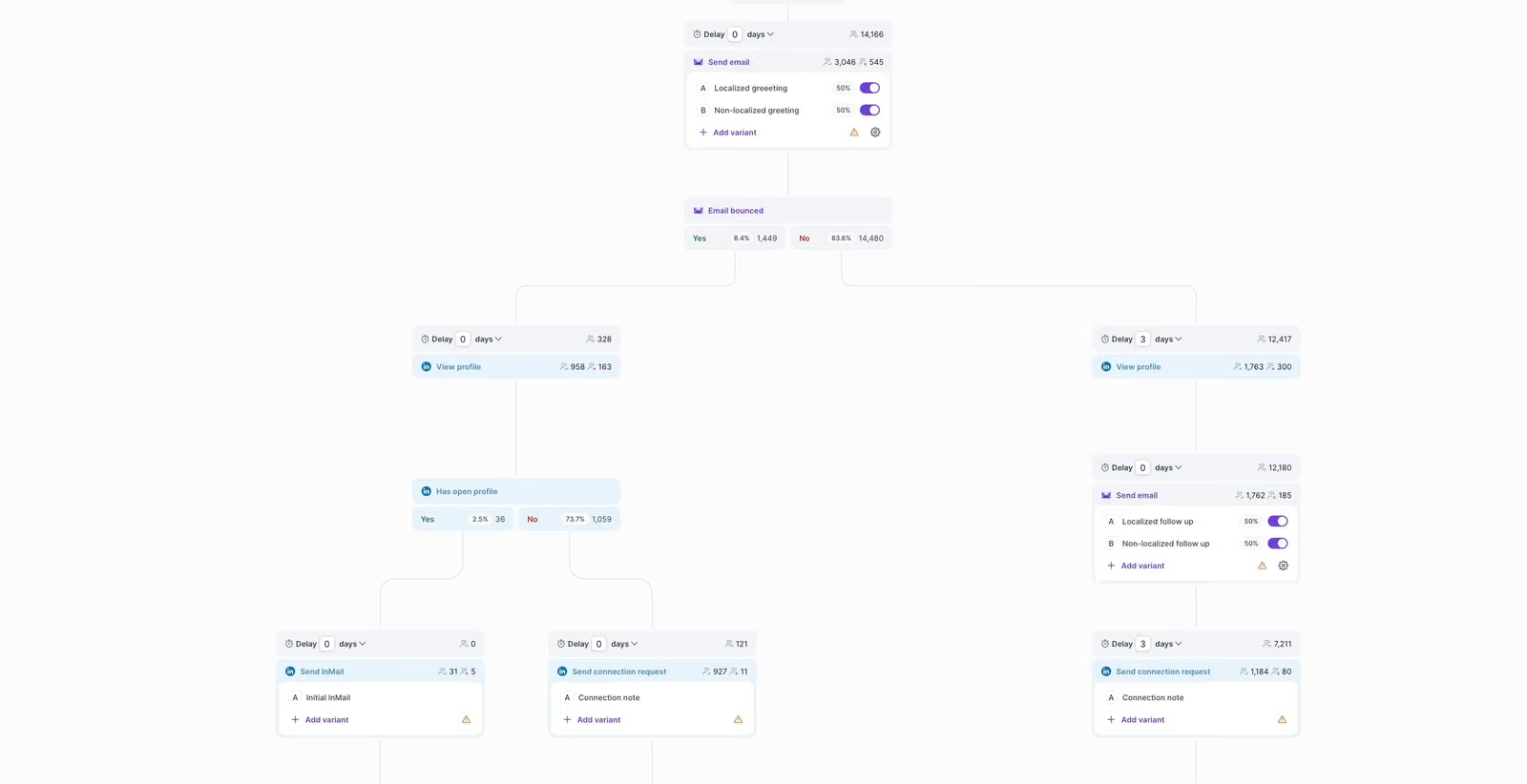
Task: Select the Non-localized follow up variant row
Action: (x=1196, y=544)
